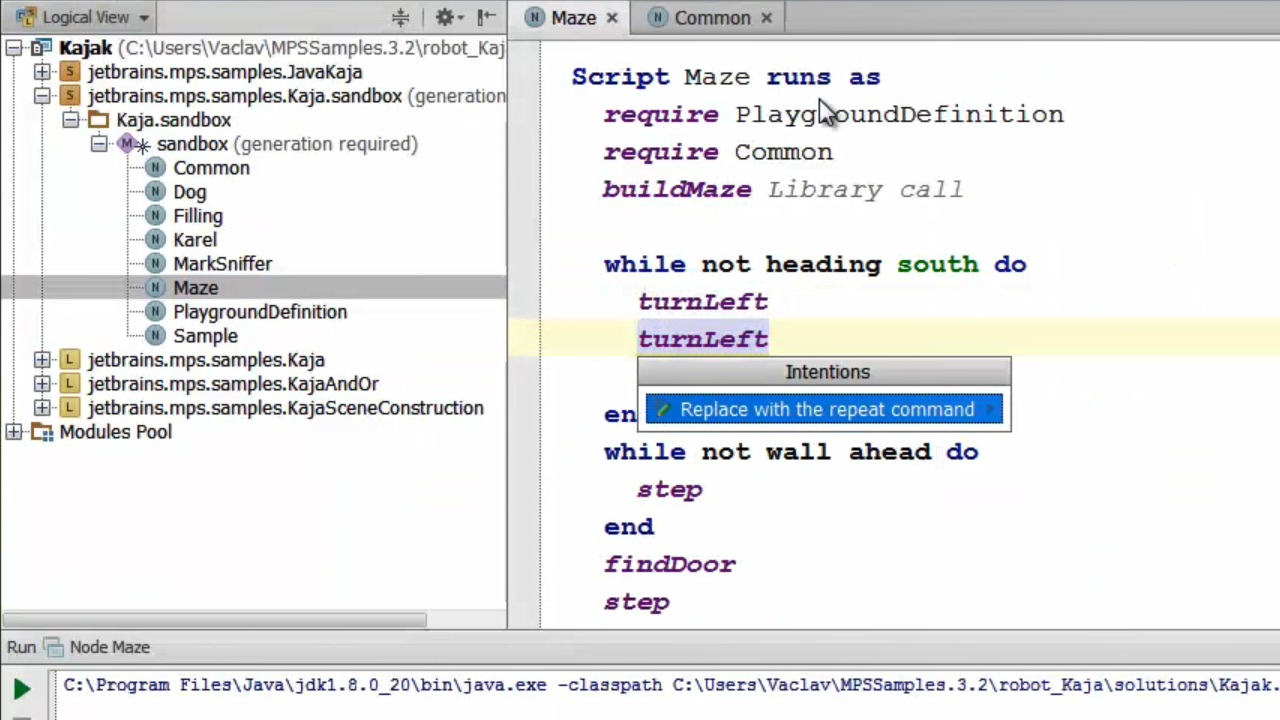Select Dog in the project tree

coord(189,192)
